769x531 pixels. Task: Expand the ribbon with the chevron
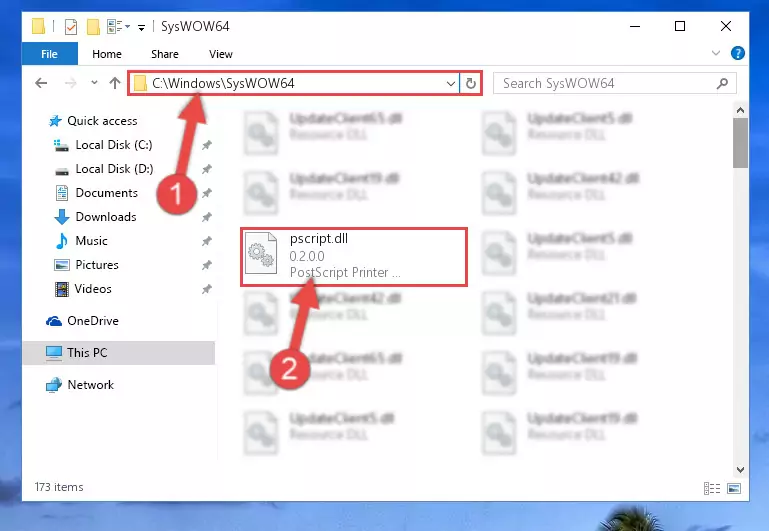point(716,53)
